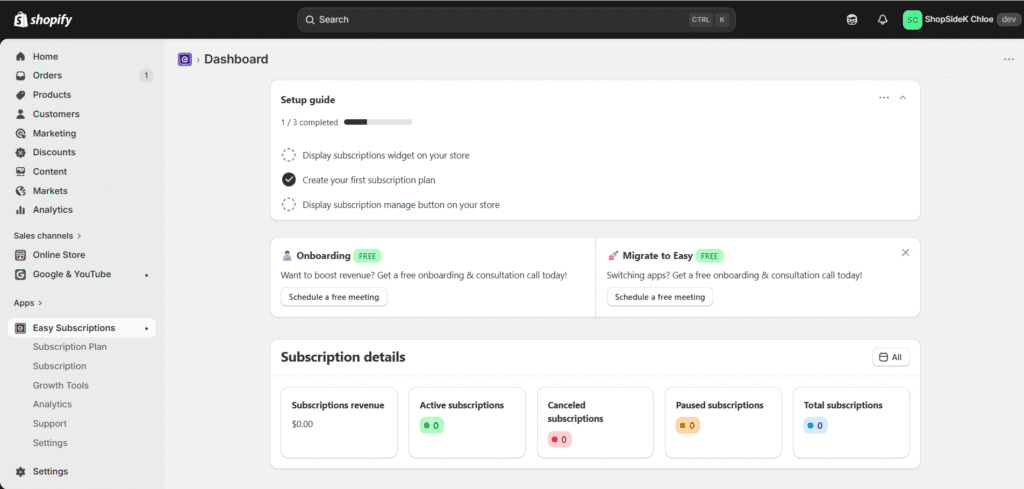This screenshot has width=1024, height=489.
Task: Schedule a free meeting under Onboarding
Action: [x=334, y=297]
